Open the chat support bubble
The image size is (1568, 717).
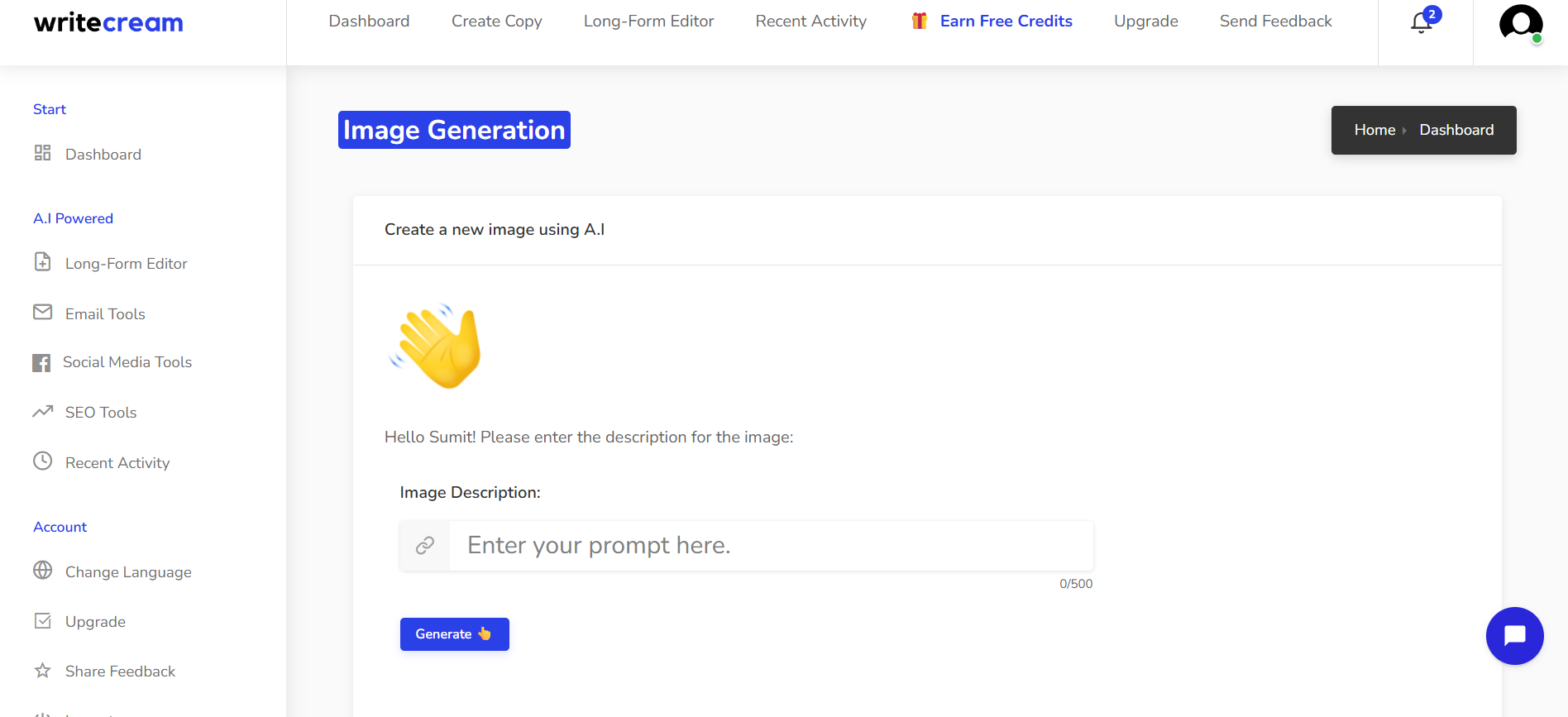[x=1514, y=636]
